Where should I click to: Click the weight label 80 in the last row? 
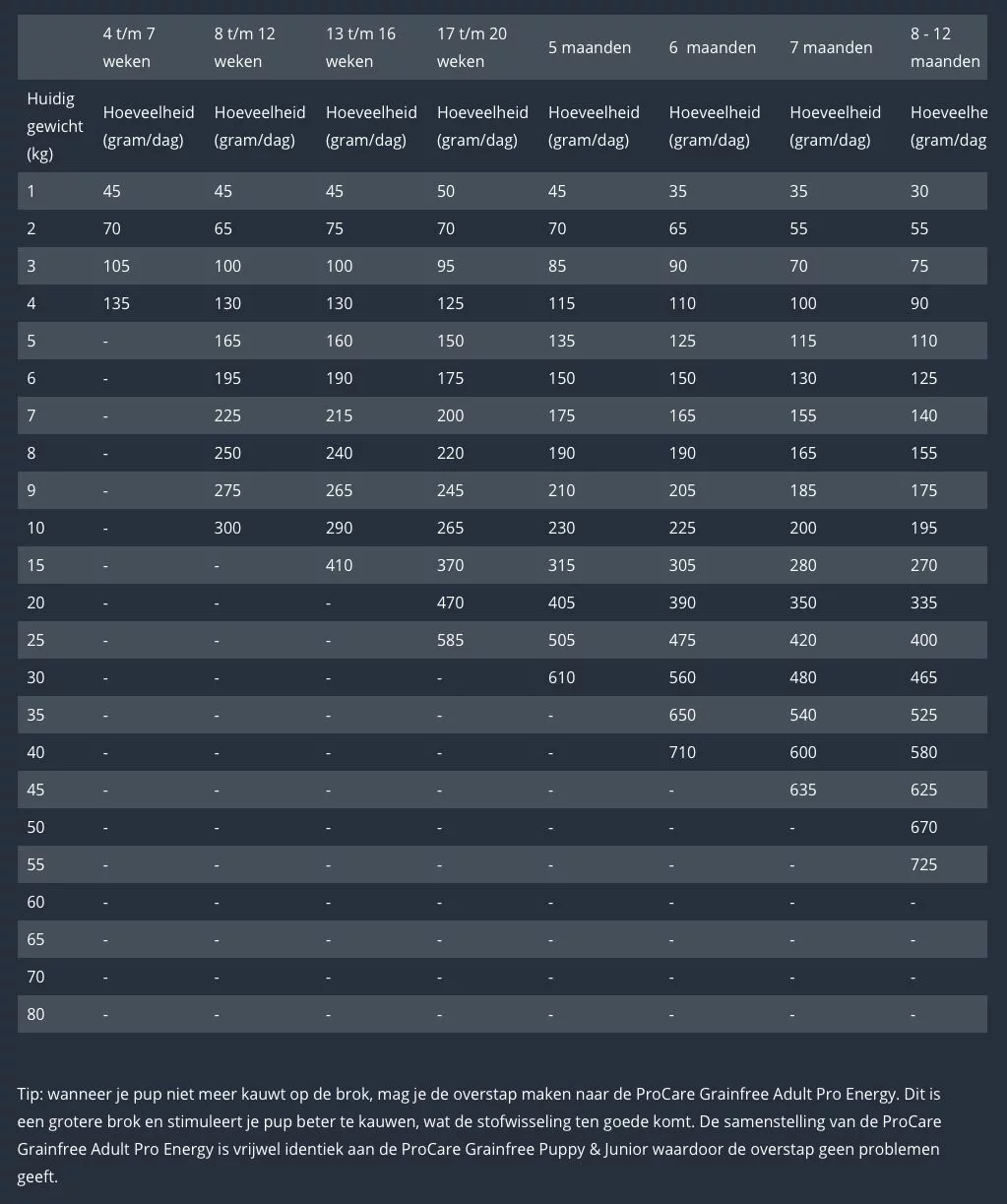tap(35, 1014)
